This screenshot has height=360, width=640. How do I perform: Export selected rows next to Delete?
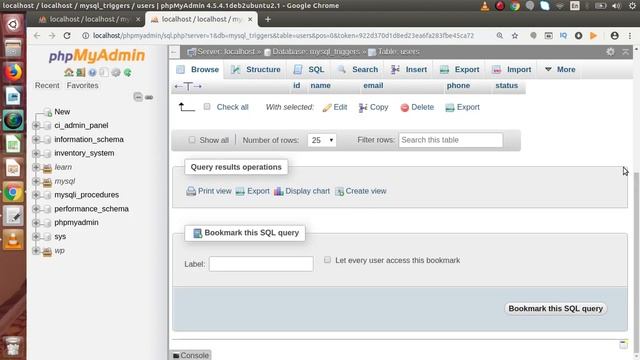[462, 107]
